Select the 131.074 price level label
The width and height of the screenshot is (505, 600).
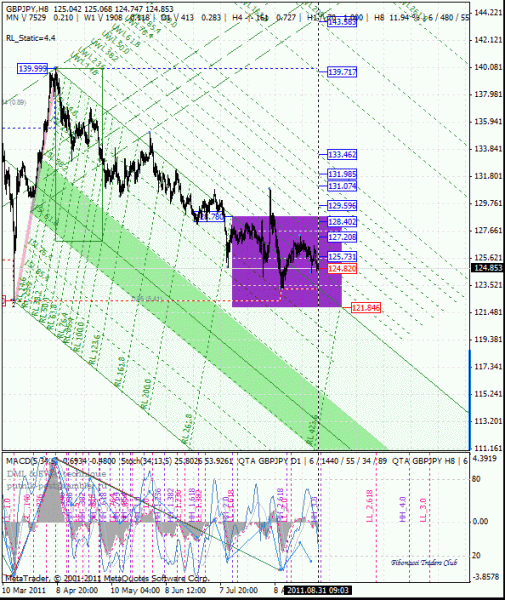tap(342, 186)
